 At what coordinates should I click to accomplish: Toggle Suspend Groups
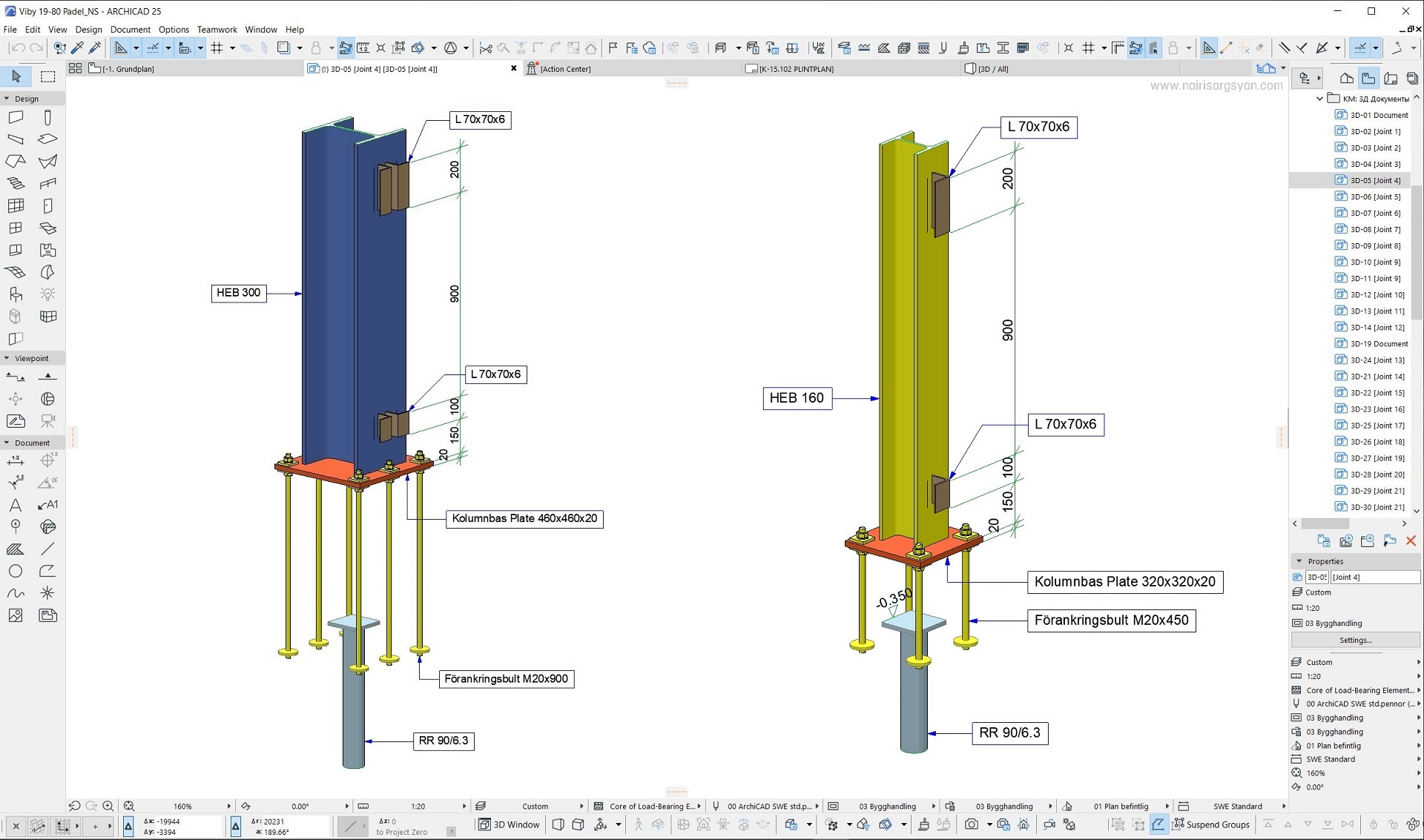pyautogui.click(x=1211, y=824)
